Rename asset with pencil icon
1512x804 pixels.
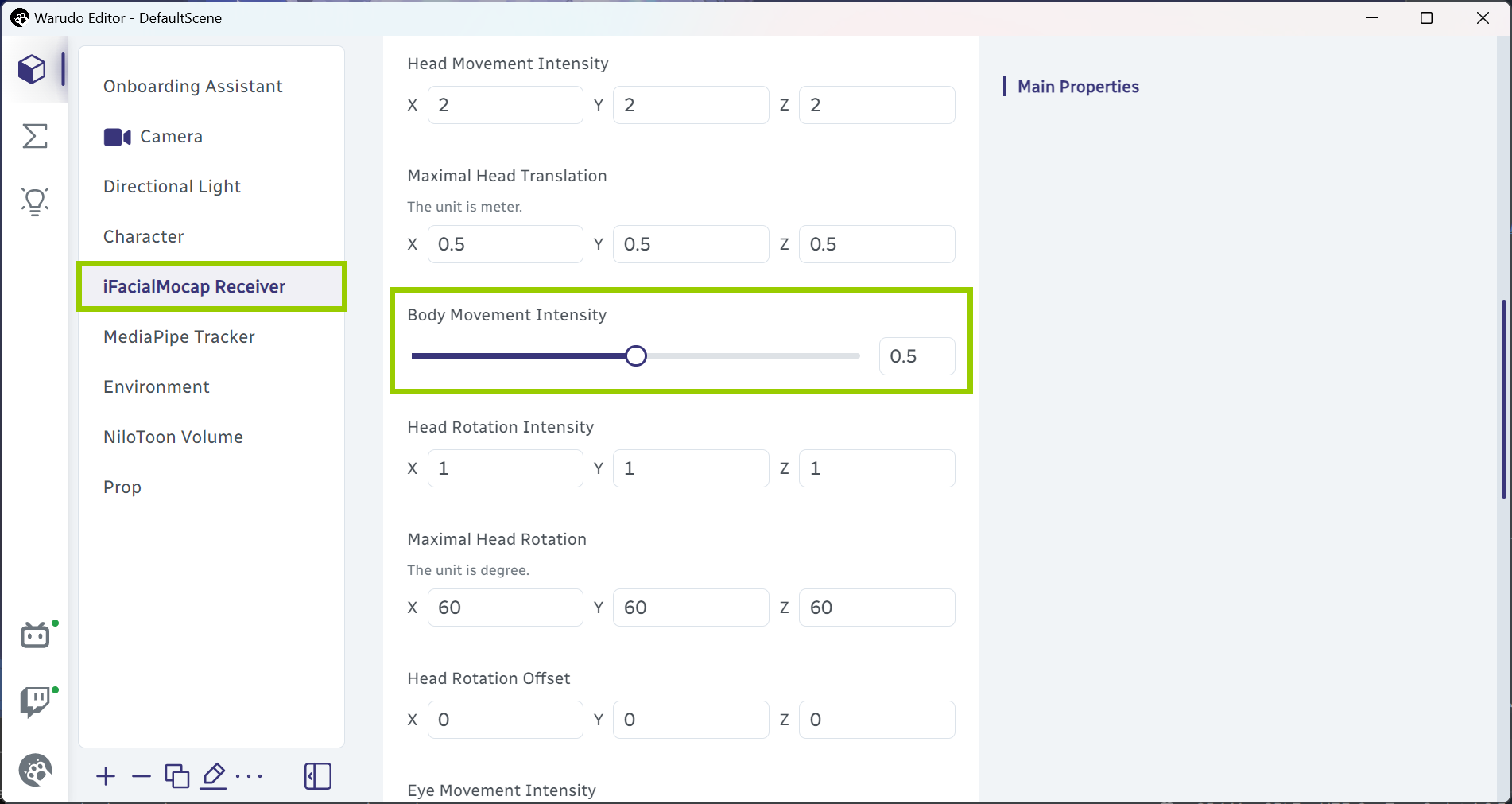pyautogui.click(x=214, y=776)
